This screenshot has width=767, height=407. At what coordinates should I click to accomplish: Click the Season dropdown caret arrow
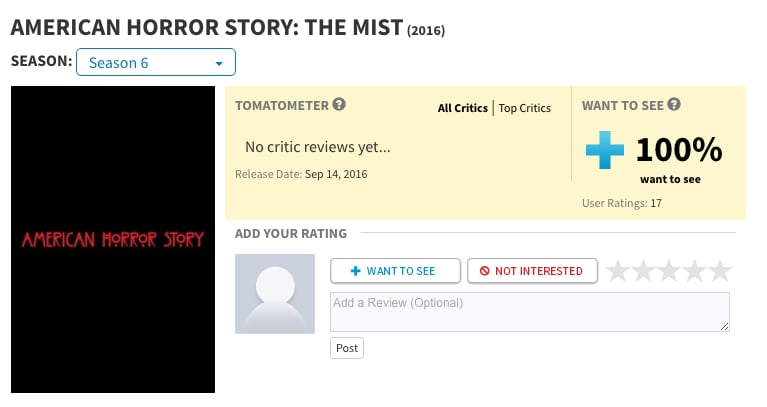(x=219, y=64)
